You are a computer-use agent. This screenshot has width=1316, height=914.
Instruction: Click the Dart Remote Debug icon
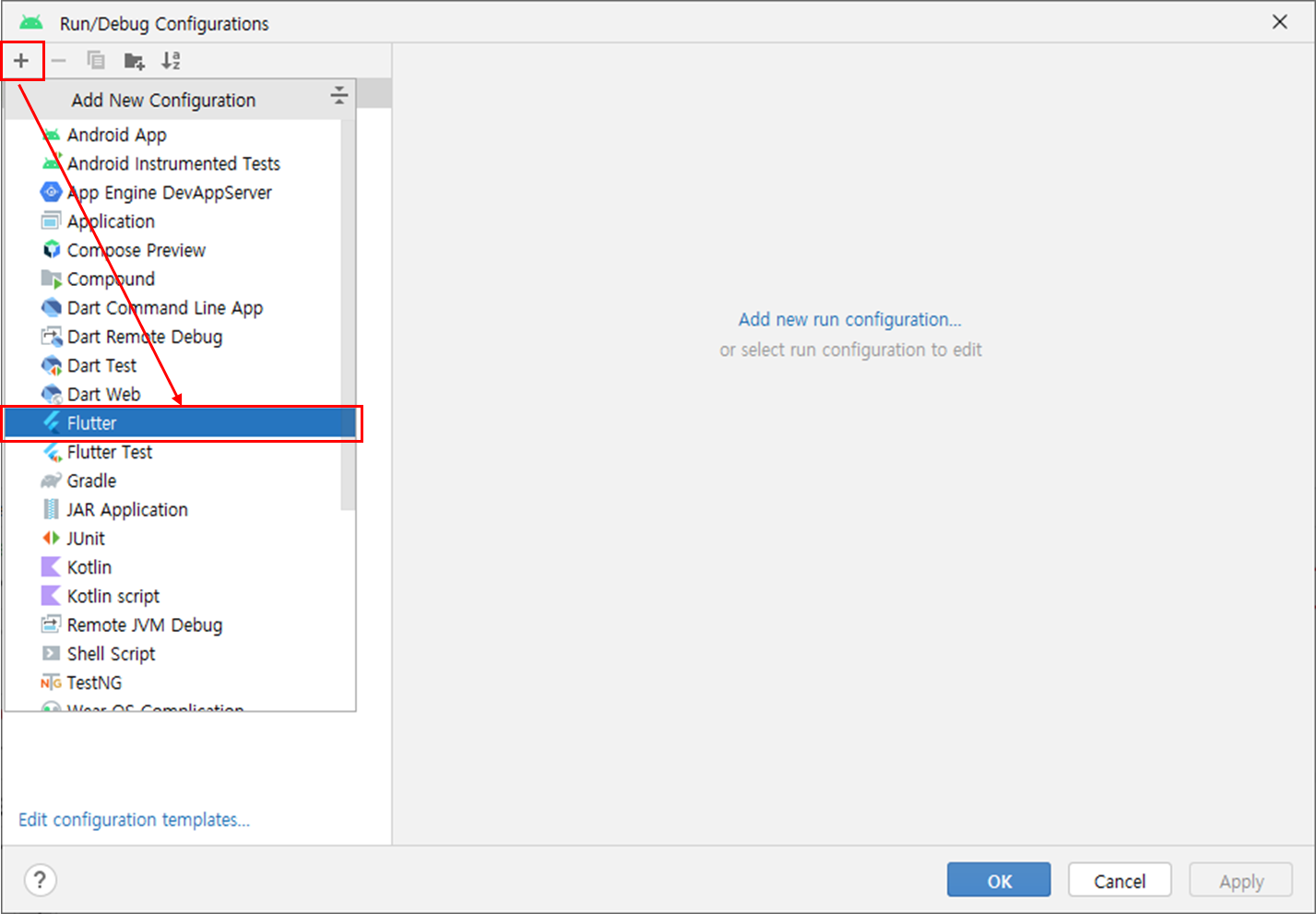(52, 337)
